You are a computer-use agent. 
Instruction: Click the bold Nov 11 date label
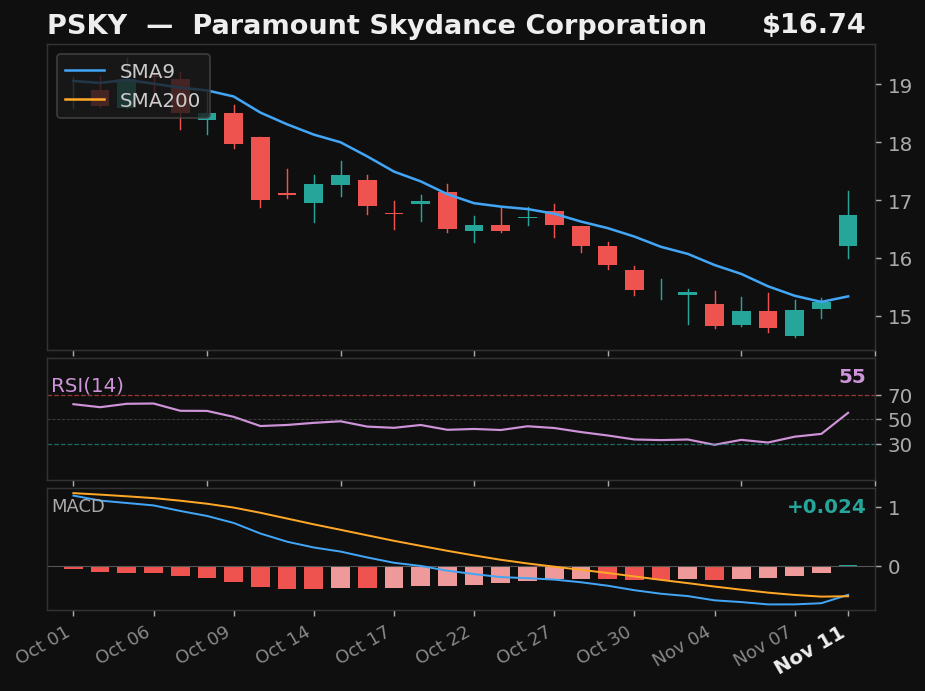(x=810, y=650)
